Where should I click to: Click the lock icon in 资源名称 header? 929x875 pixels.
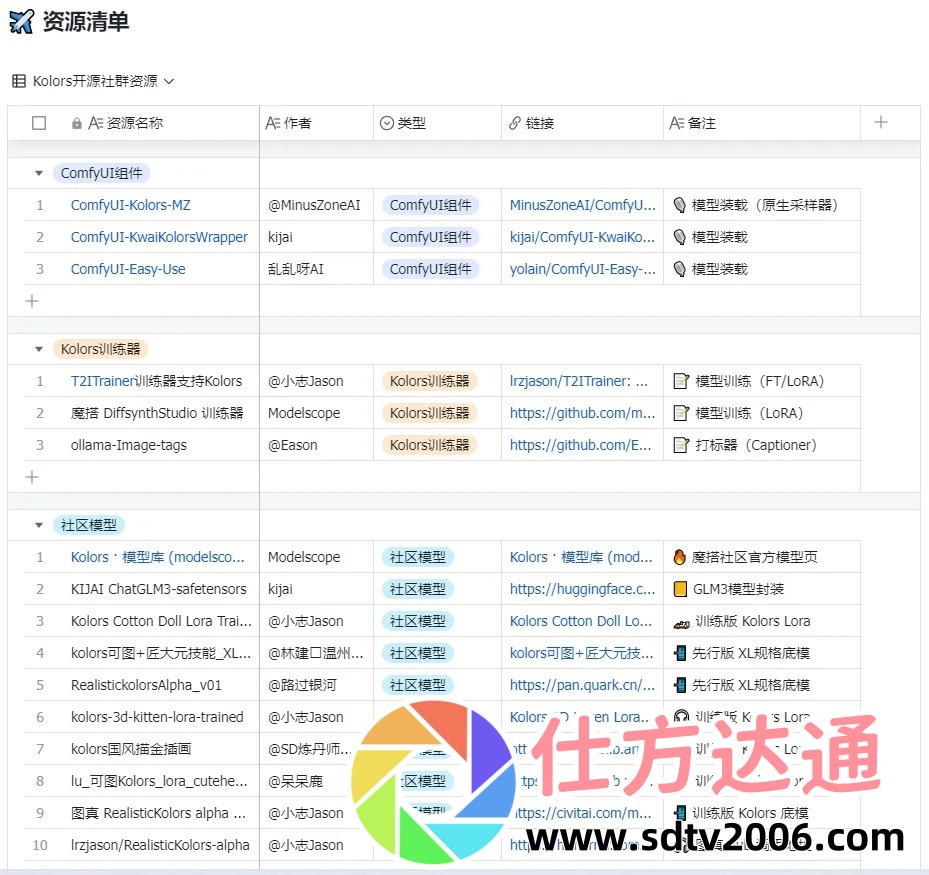click(x=76, y=123)
